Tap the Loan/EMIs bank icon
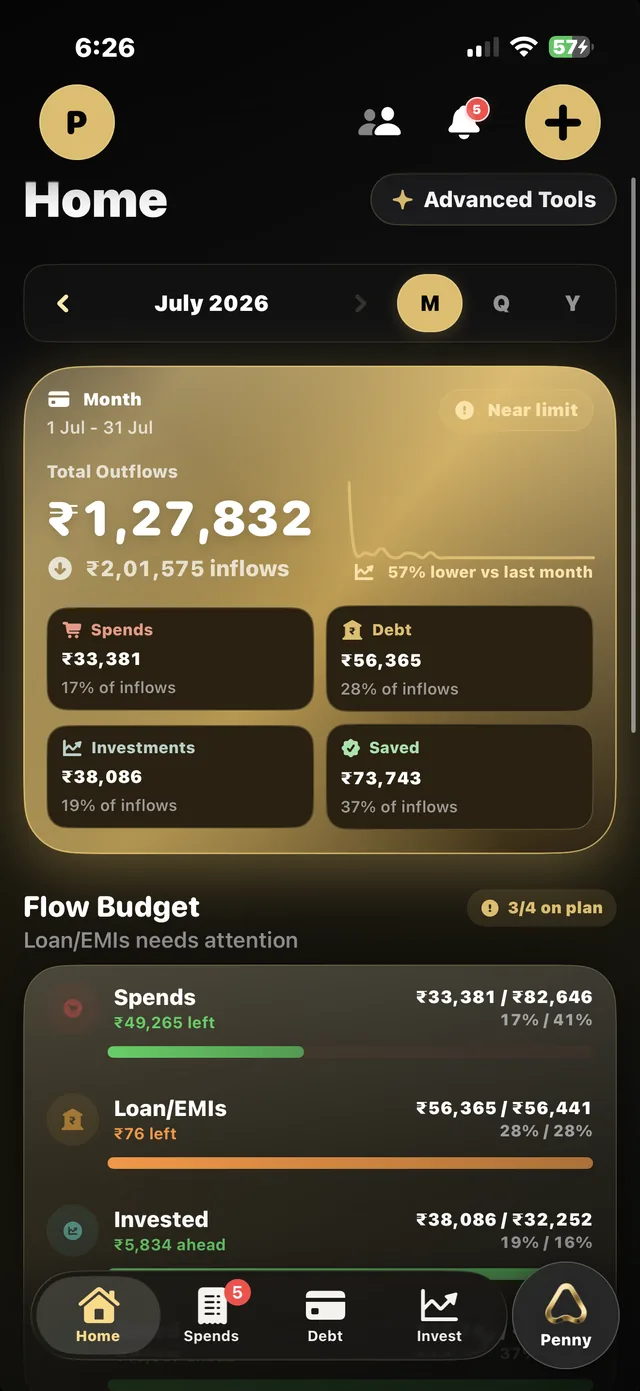 pos(73,1120)
